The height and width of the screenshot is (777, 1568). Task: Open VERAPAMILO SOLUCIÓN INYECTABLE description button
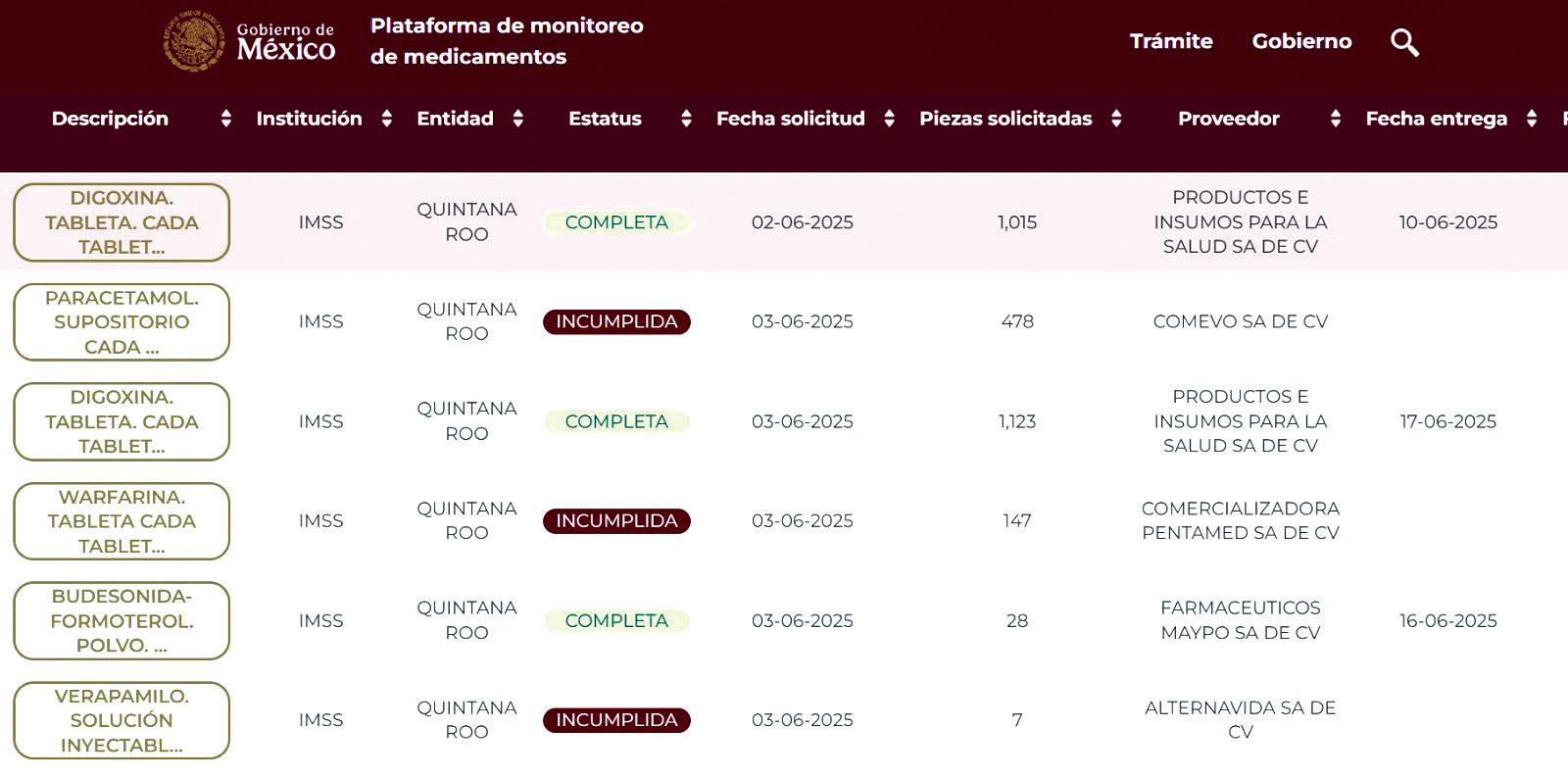[122, 720]
